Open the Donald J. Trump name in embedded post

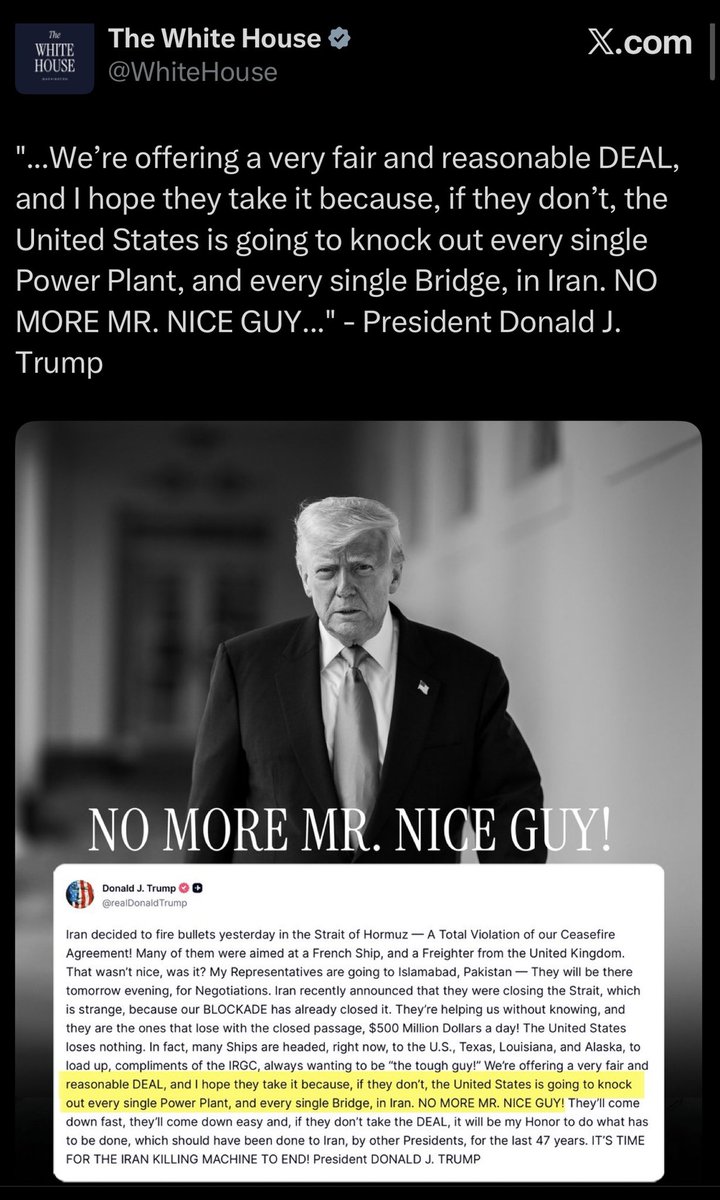click(142, 886)
